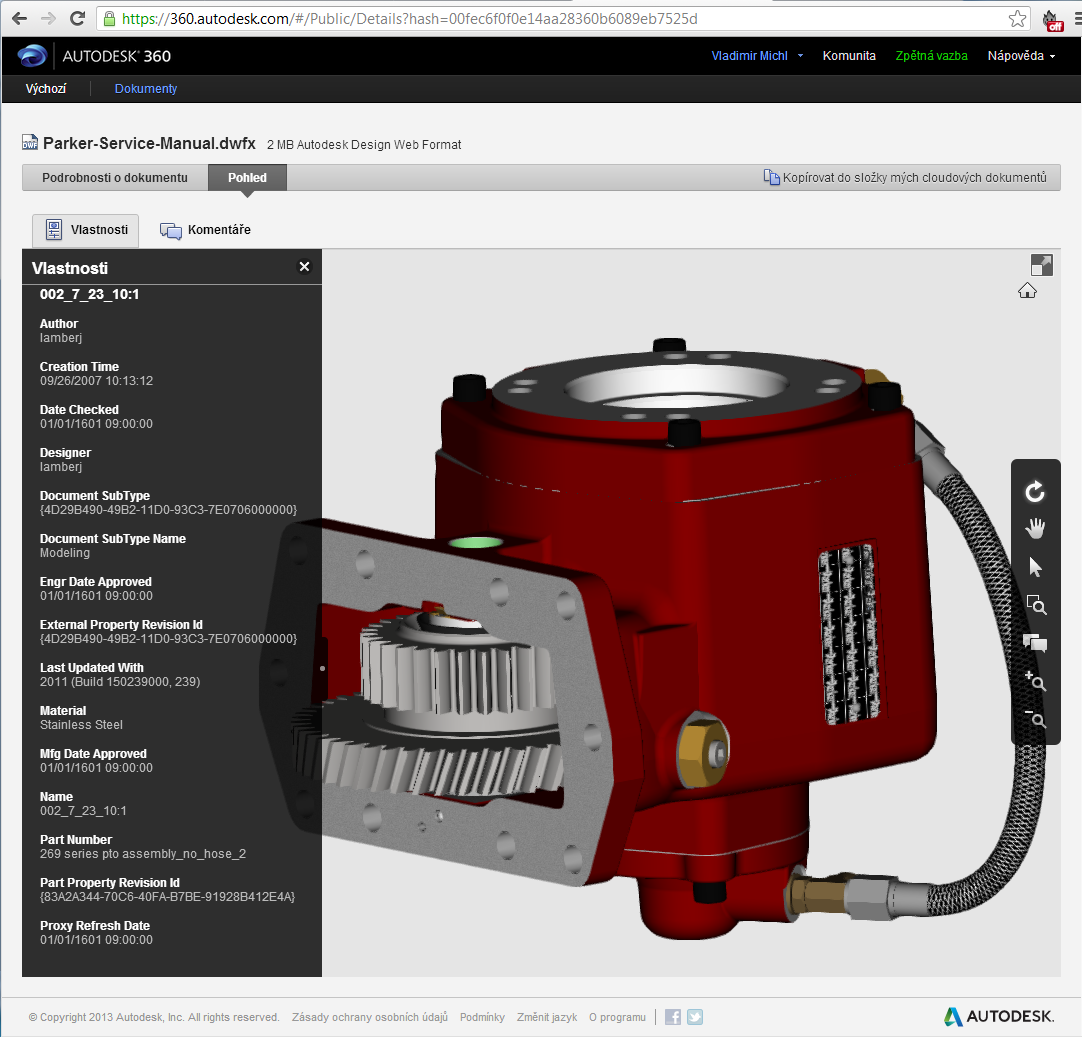The width and height of the screenshot is (1082, 1037).
Task: Click Kopírovat do složky mých cloudových dokumentů
Action: pos(905,178)
